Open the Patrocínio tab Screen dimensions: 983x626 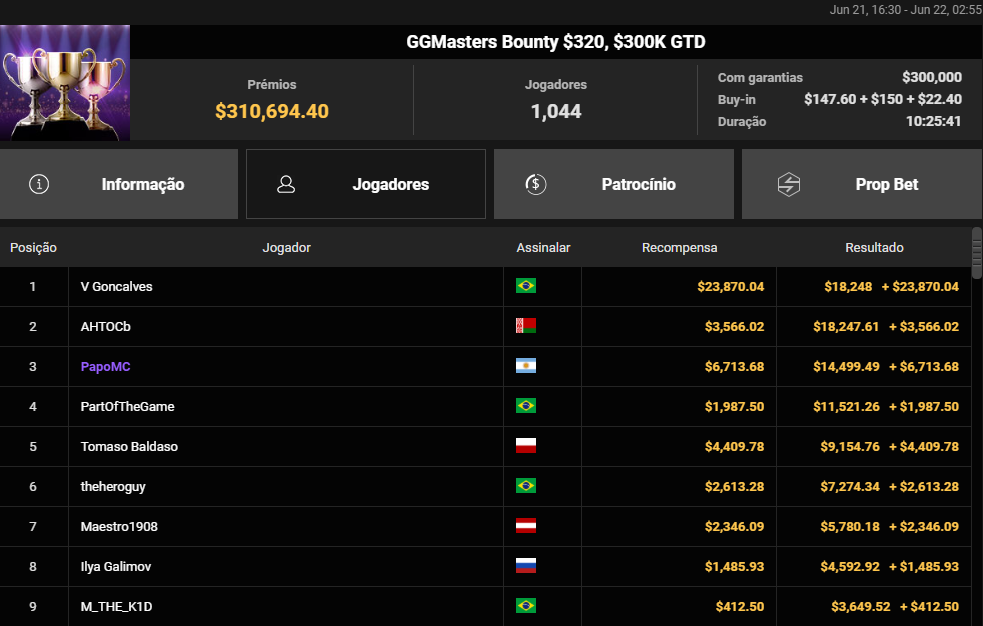614,184
